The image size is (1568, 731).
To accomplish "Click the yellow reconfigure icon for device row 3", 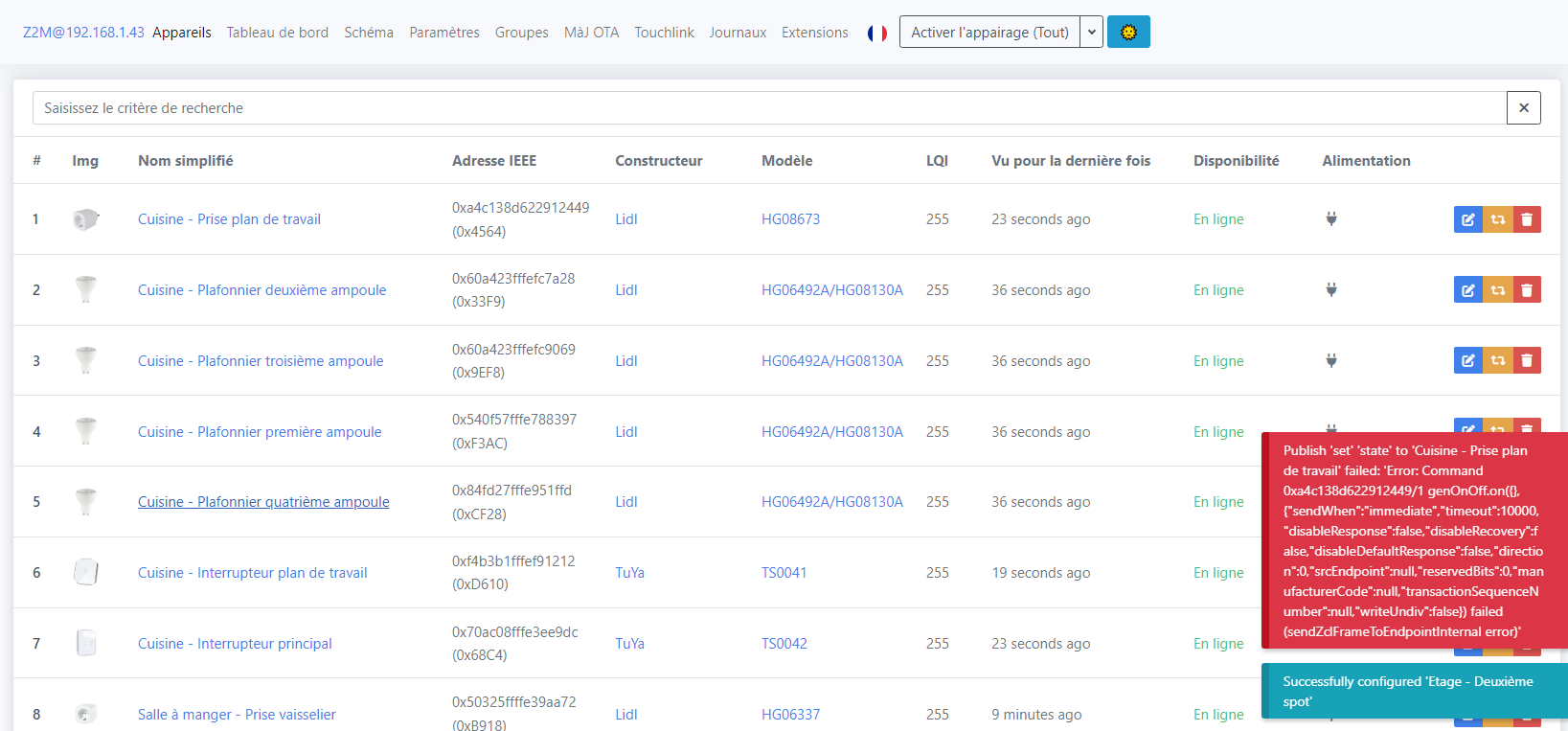I will pos(1497,360).
